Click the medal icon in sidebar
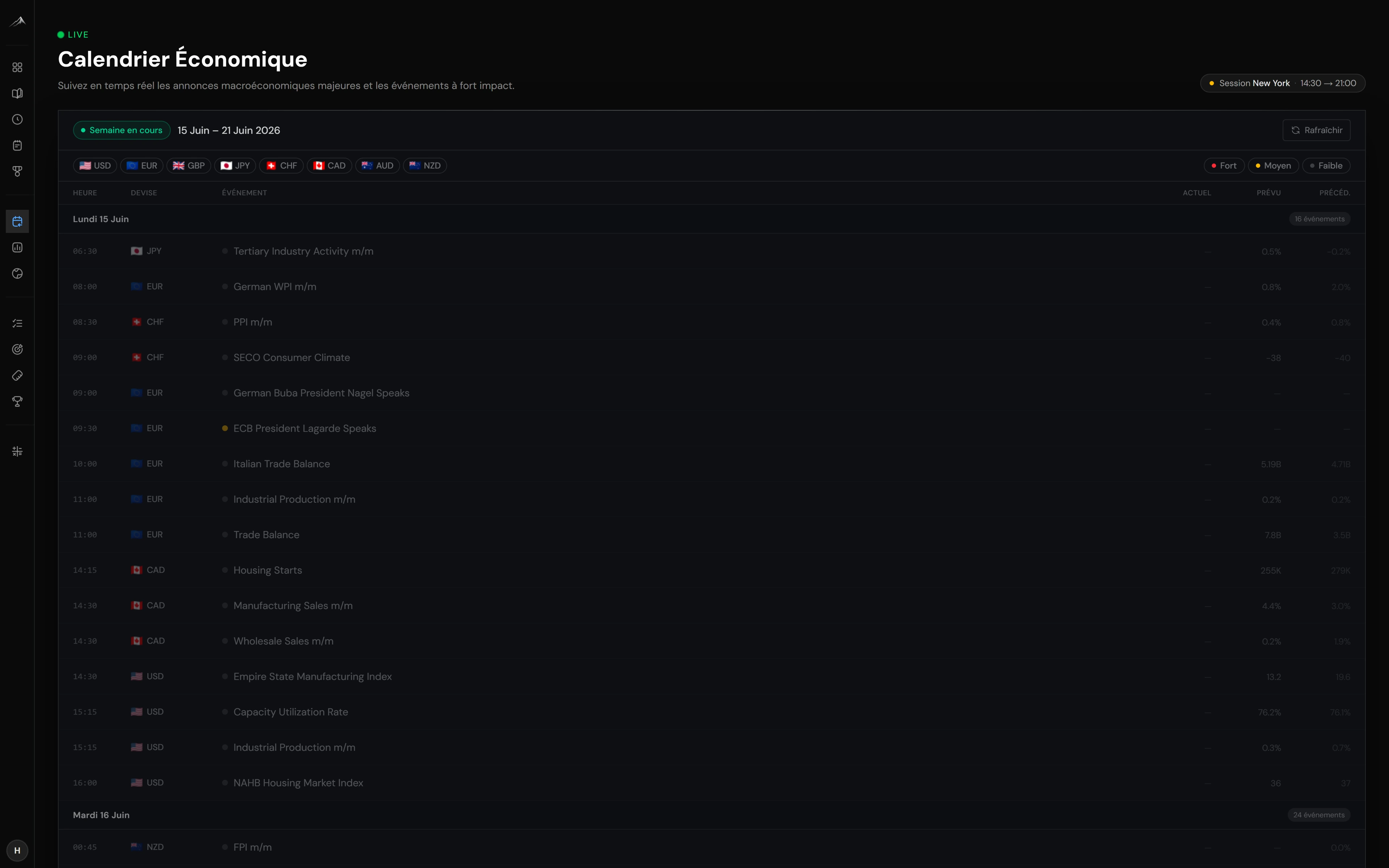The width and height of the screenshot is (1389, 868). pos(17,171)
